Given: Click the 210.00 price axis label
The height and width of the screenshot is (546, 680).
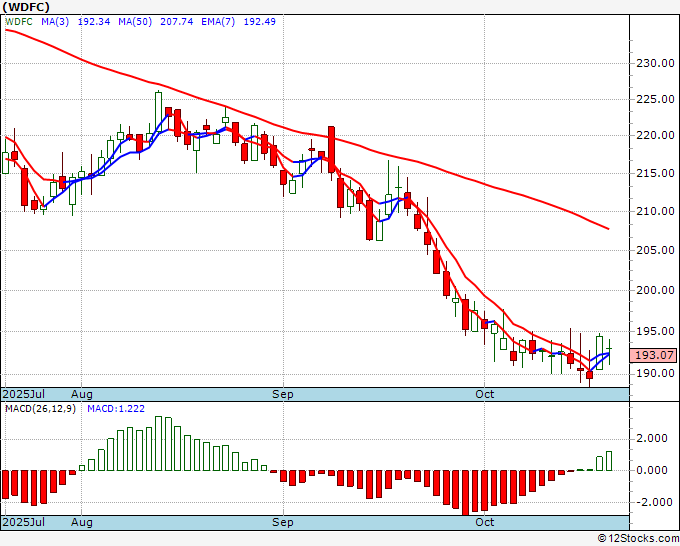Looking at the screenshot, I should click(x=655, y=211).
